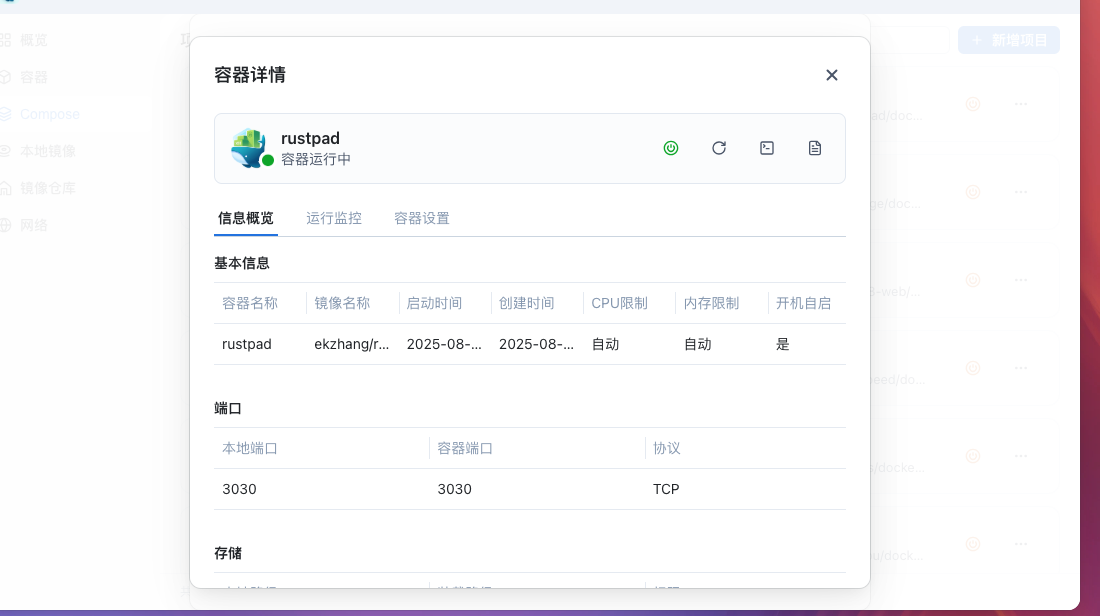Open the 网络 sidebar item
1100x616 pixels.
point(34,225)
